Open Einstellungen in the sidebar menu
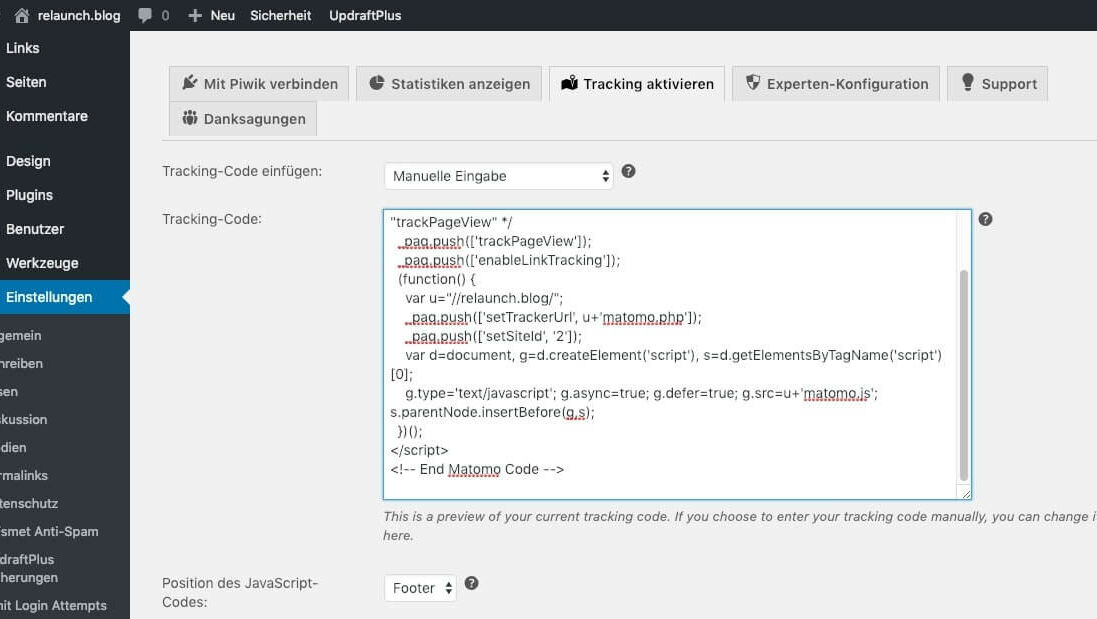The height and width of the screenshot is (619, 1097). tap(65, 297)
